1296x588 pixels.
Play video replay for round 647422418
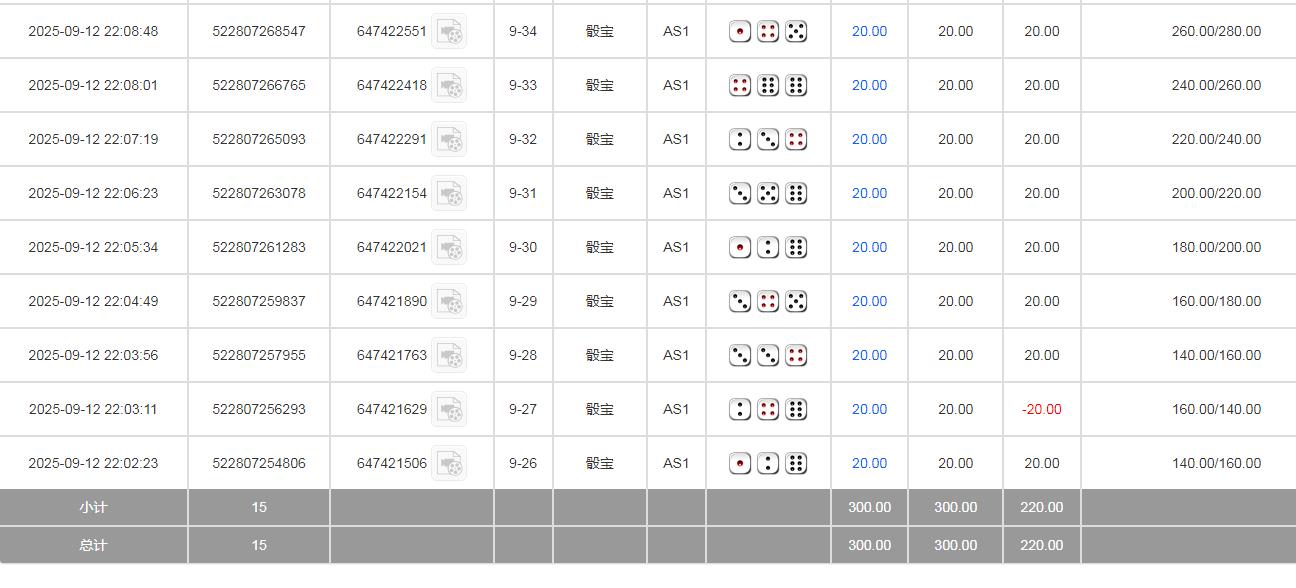click(449, 86)
